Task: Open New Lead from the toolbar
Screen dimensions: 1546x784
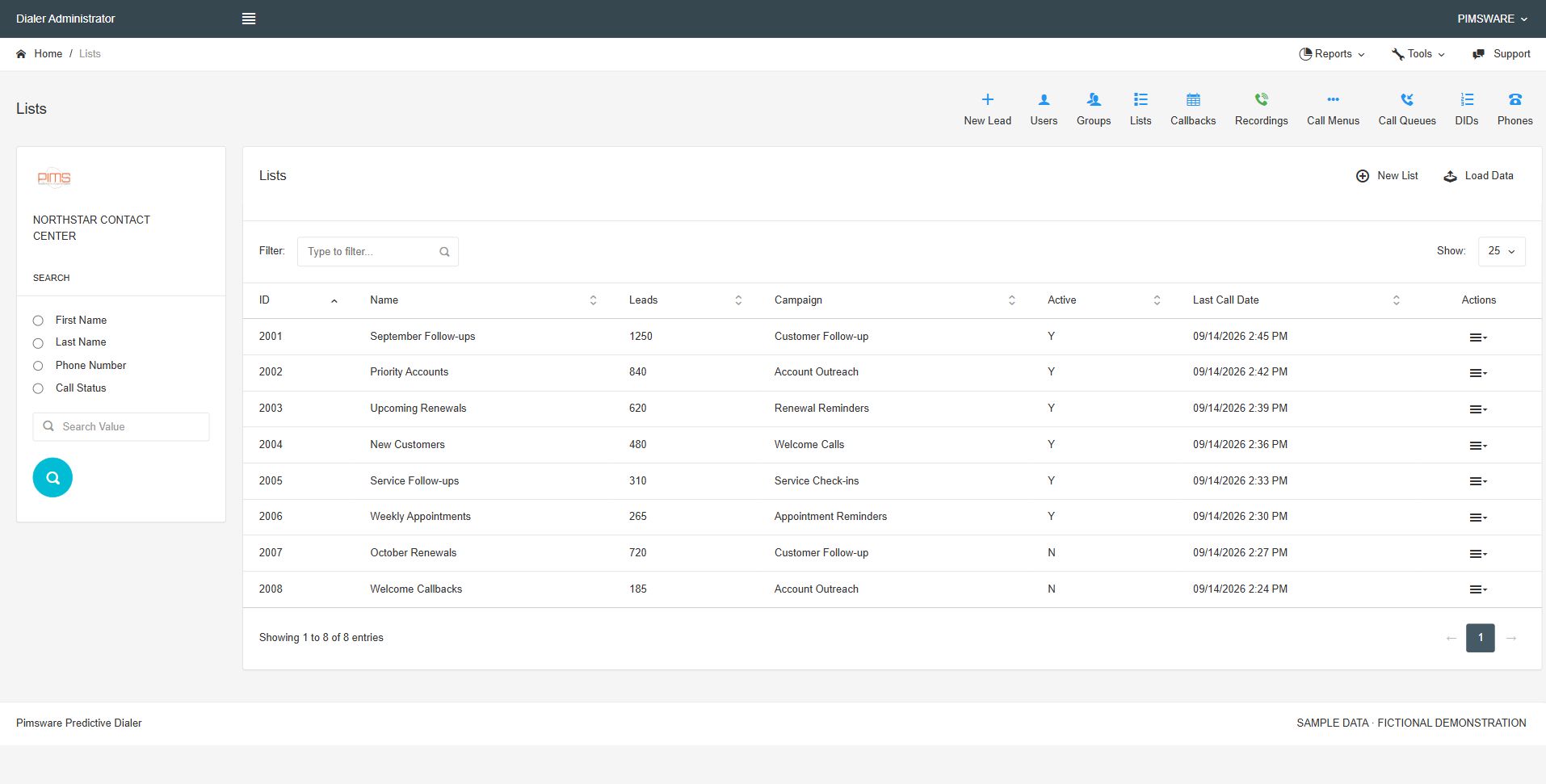Action: point(987,109)
